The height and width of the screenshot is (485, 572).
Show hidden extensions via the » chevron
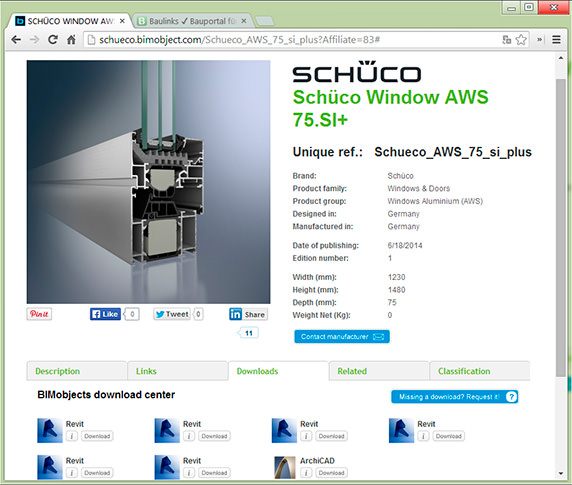[539, 39]
